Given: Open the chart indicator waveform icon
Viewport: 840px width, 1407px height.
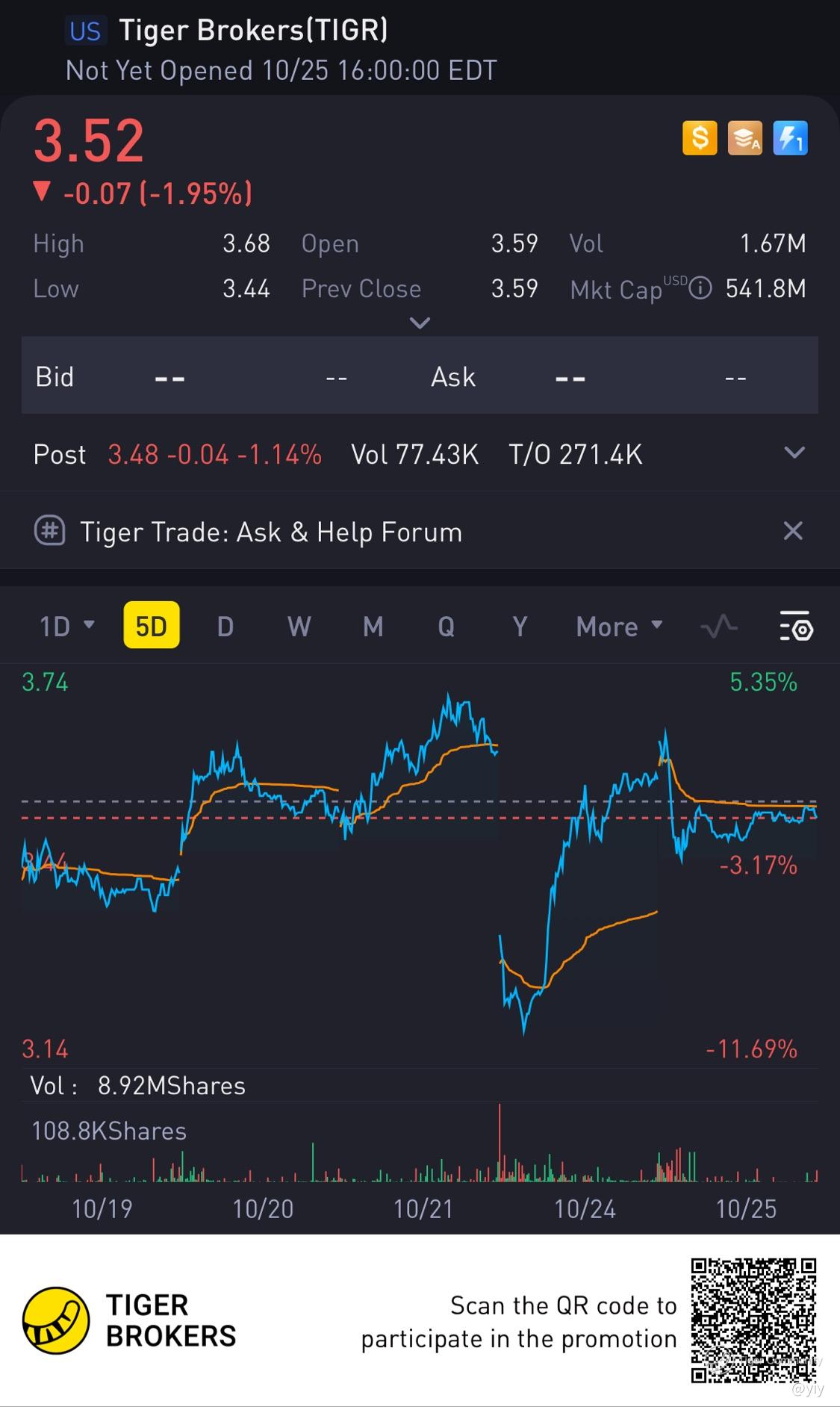Looking at the screenshot, I should click(719, 627).
